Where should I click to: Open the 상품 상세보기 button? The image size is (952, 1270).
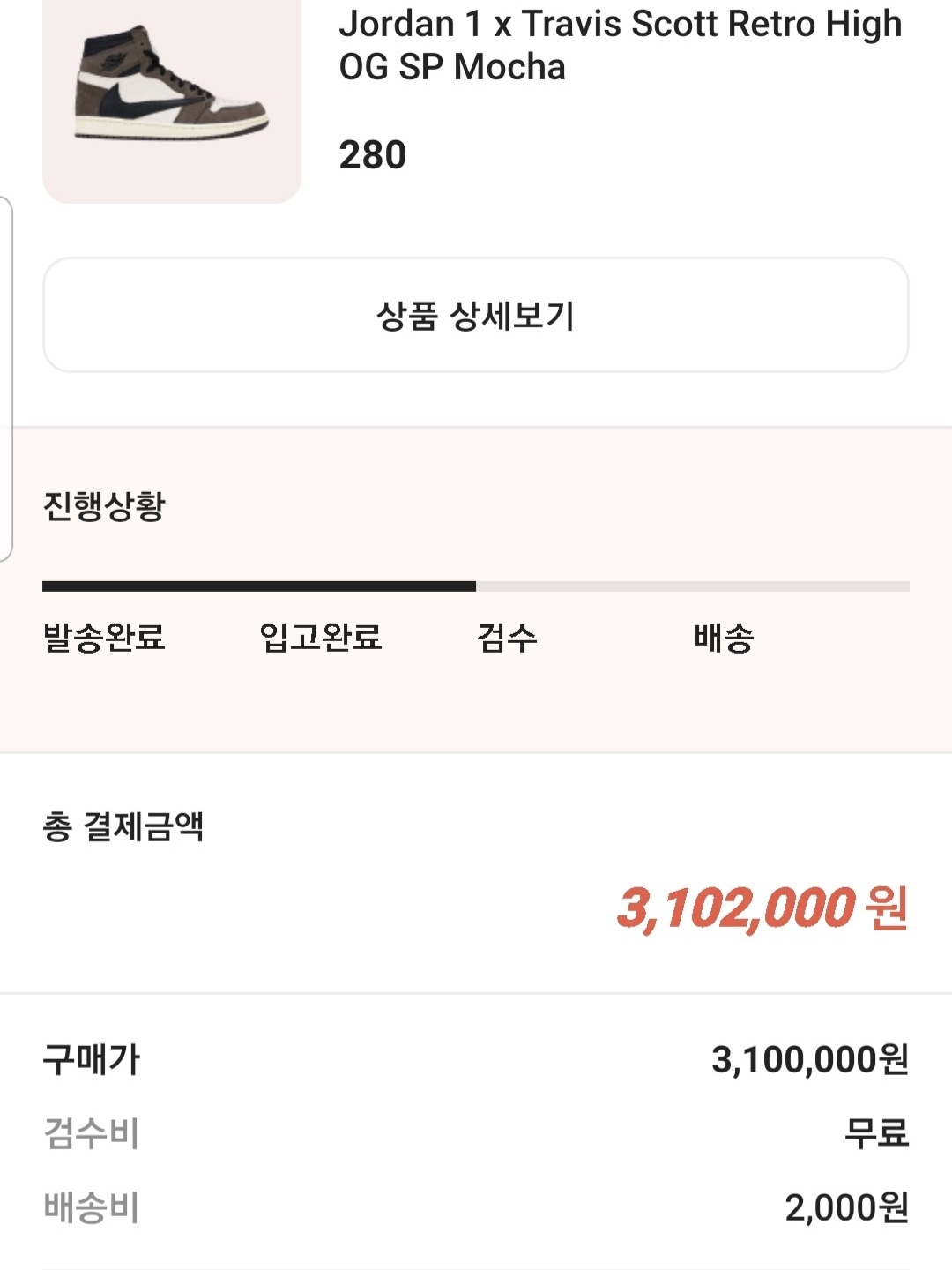tap(476, 315)
